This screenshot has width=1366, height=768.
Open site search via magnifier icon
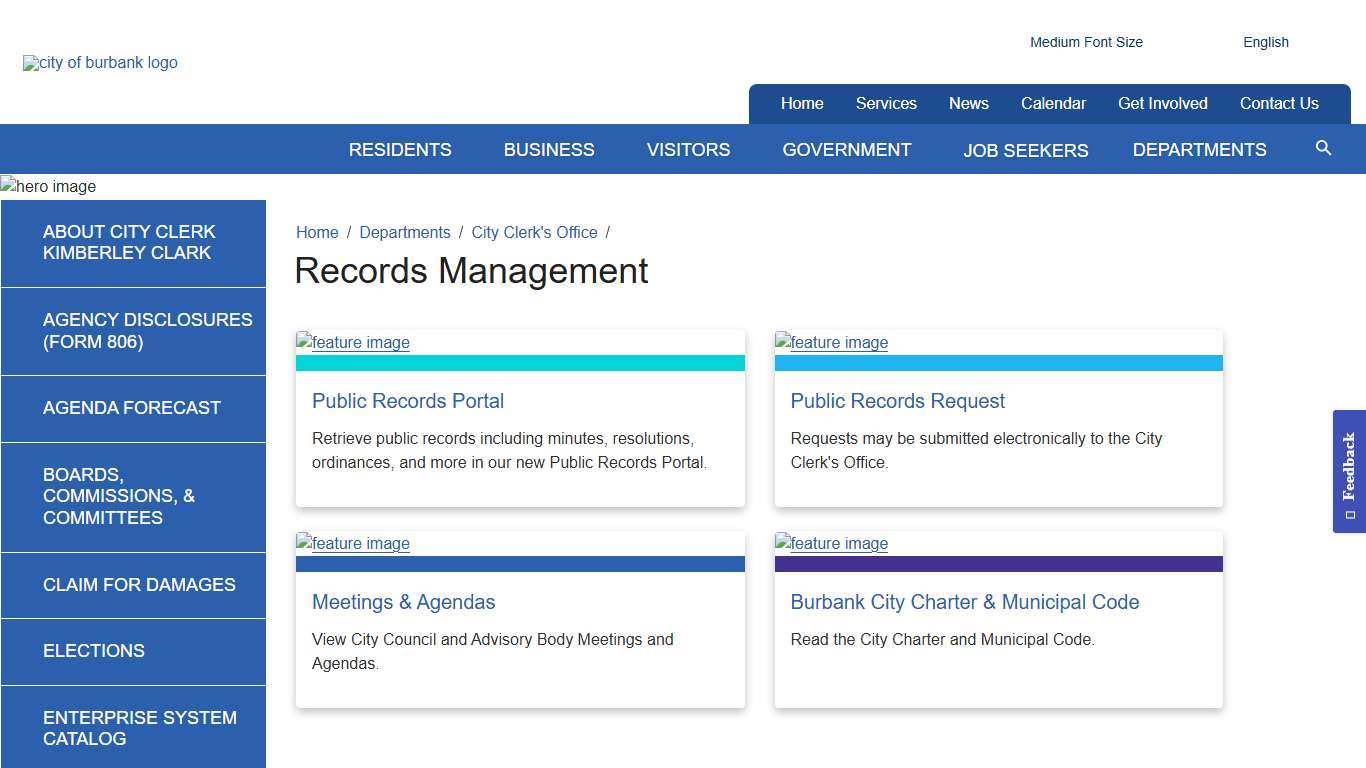[x=1323, y=148]
